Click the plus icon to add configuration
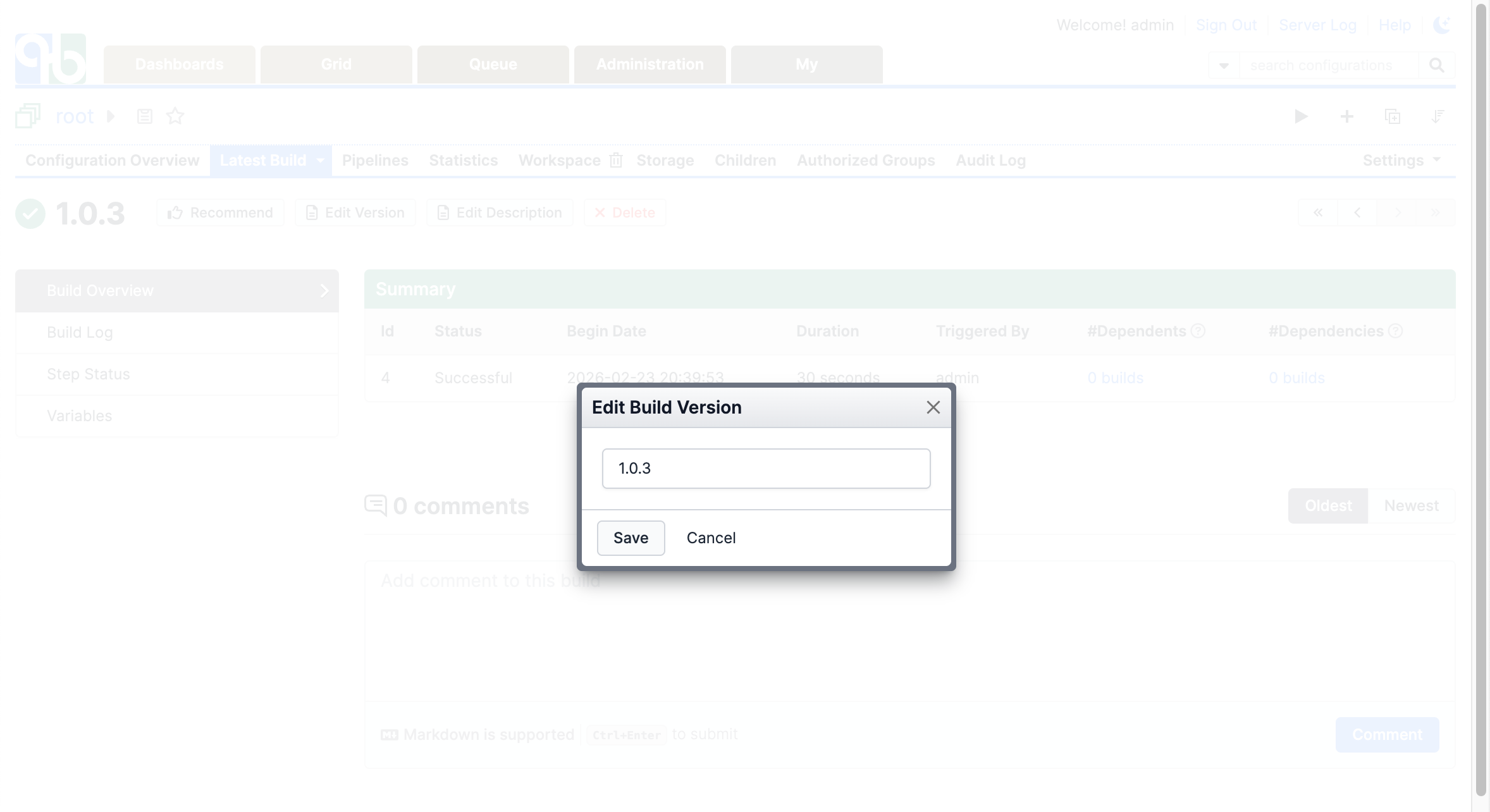The width and height of the screenshot is (1490, 812). pyautogui.click(x=1346, y=116)
